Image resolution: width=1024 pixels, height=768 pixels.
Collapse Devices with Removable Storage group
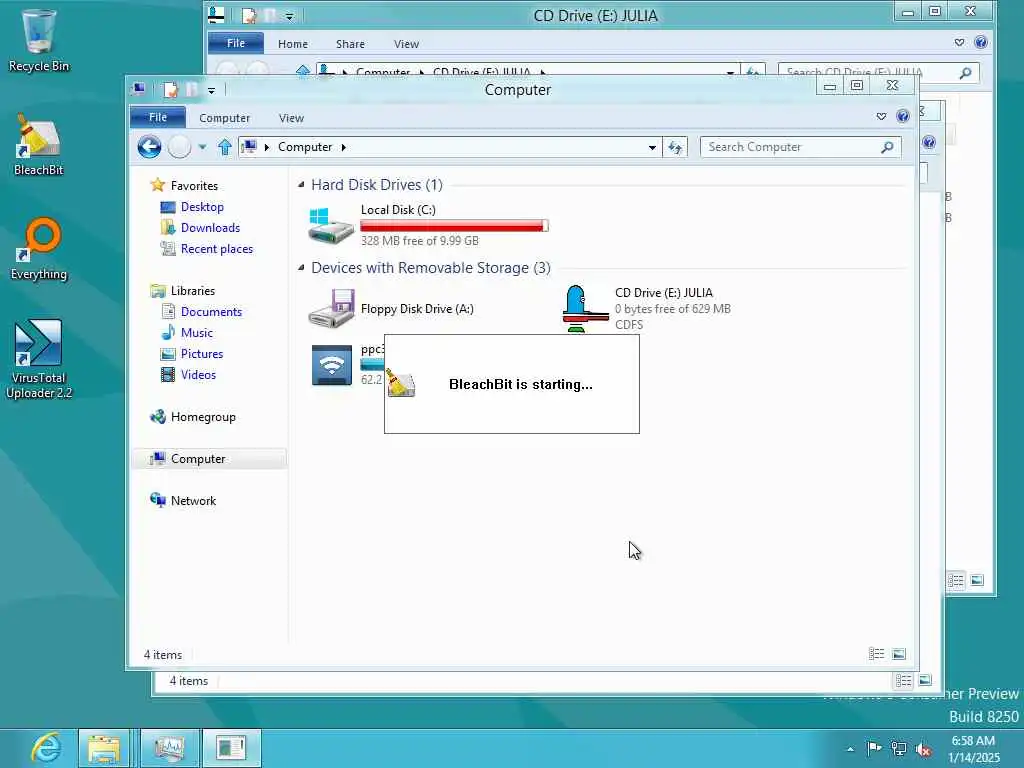(x=301, y=268)
